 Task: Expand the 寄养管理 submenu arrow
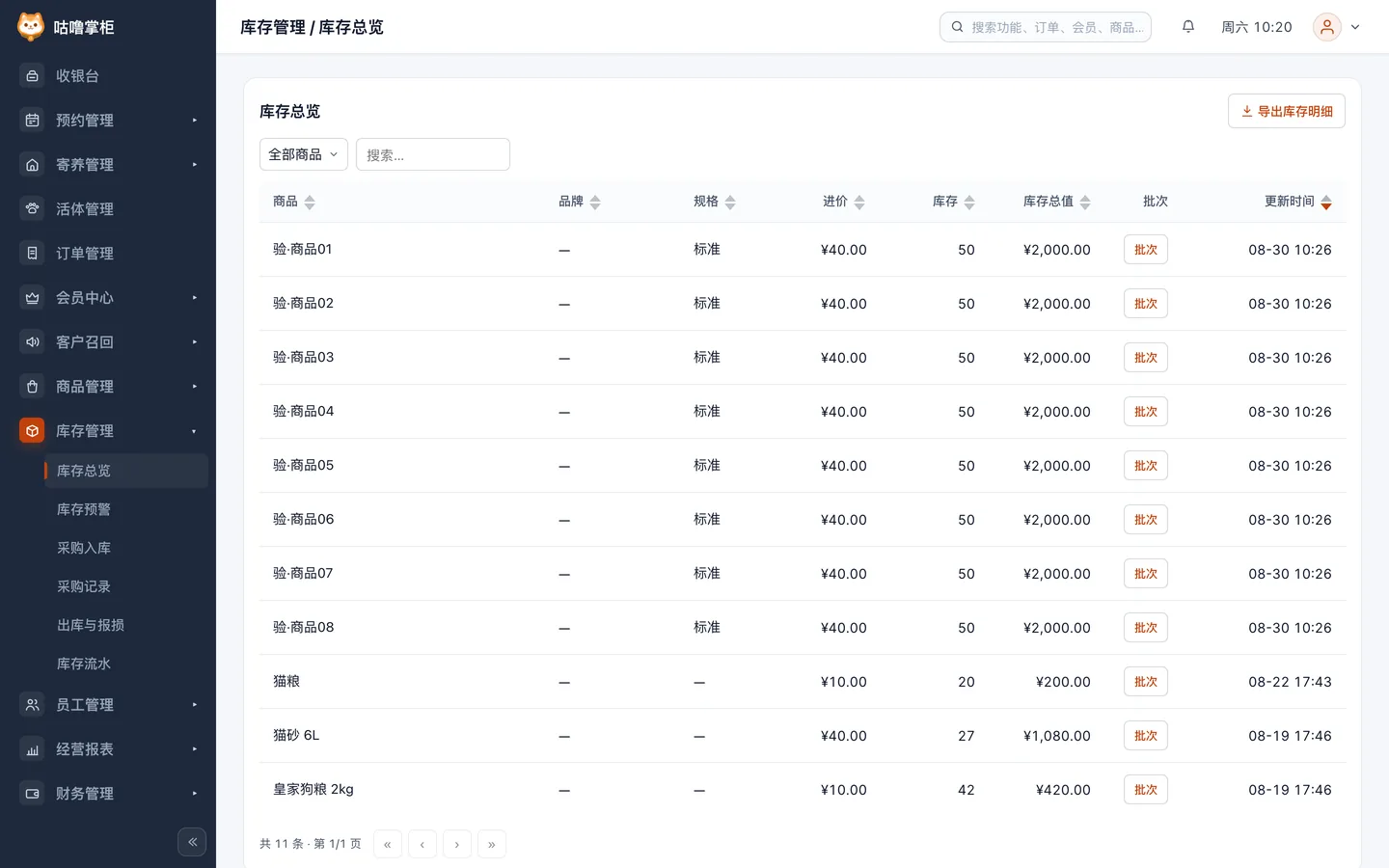coord(195,165)
